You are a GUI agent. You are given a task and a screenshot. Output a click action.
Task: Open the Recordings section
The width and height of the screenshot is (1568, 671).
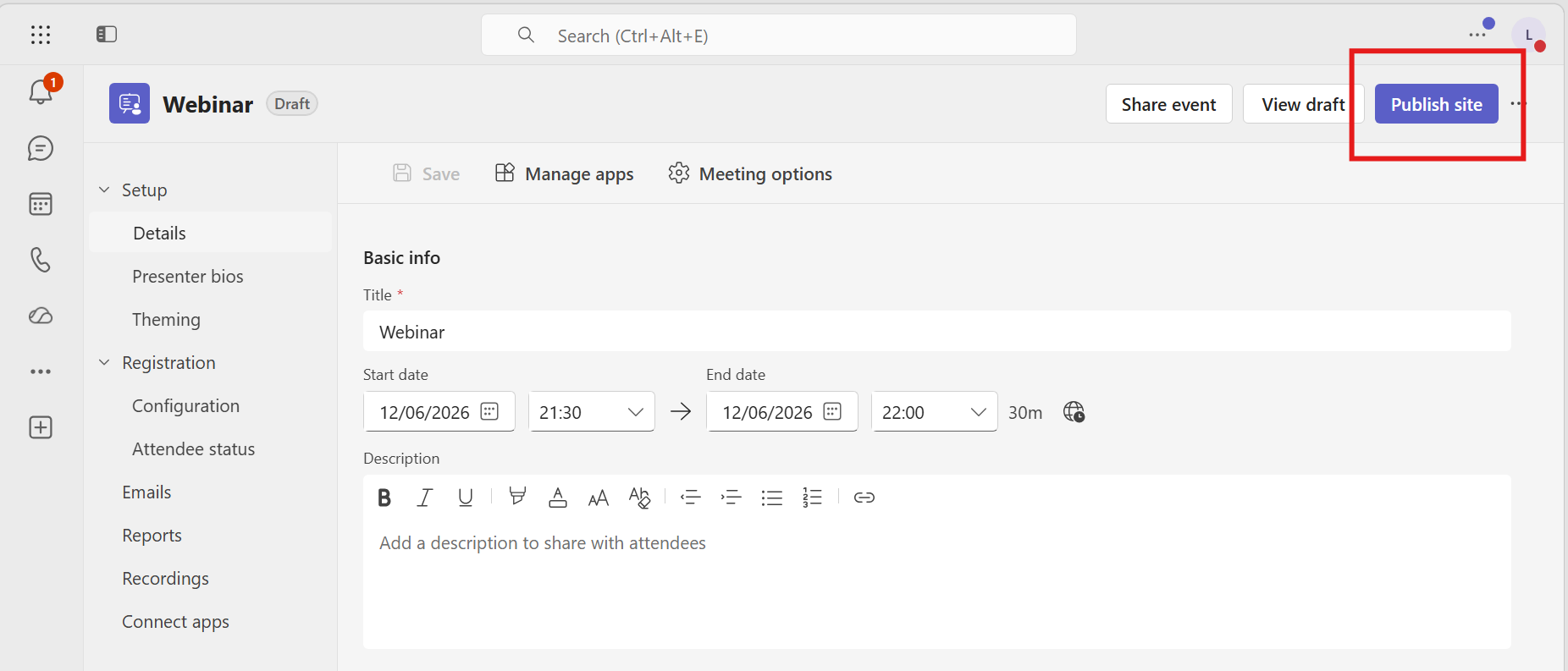pyautogui.click(x=165, y=579)
